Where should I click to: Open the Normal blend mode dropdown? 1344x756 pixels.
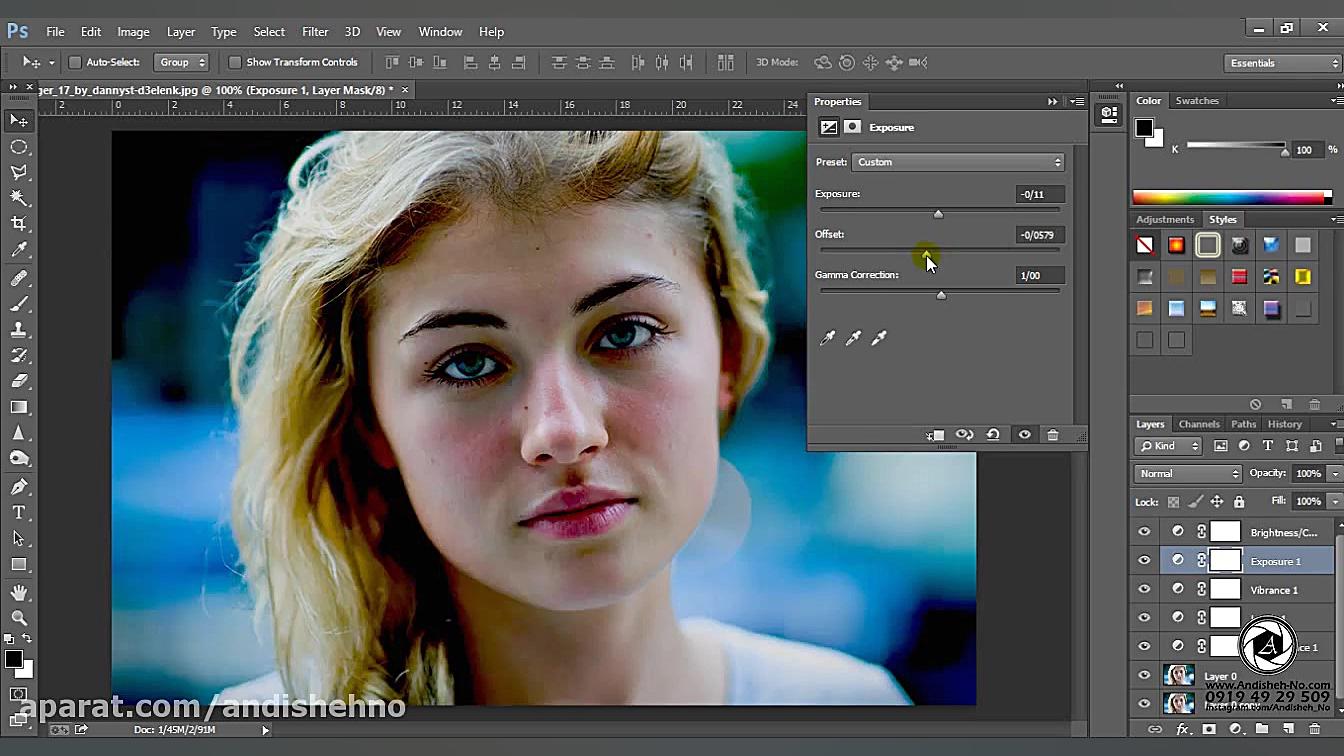[x=1188, y=473]
